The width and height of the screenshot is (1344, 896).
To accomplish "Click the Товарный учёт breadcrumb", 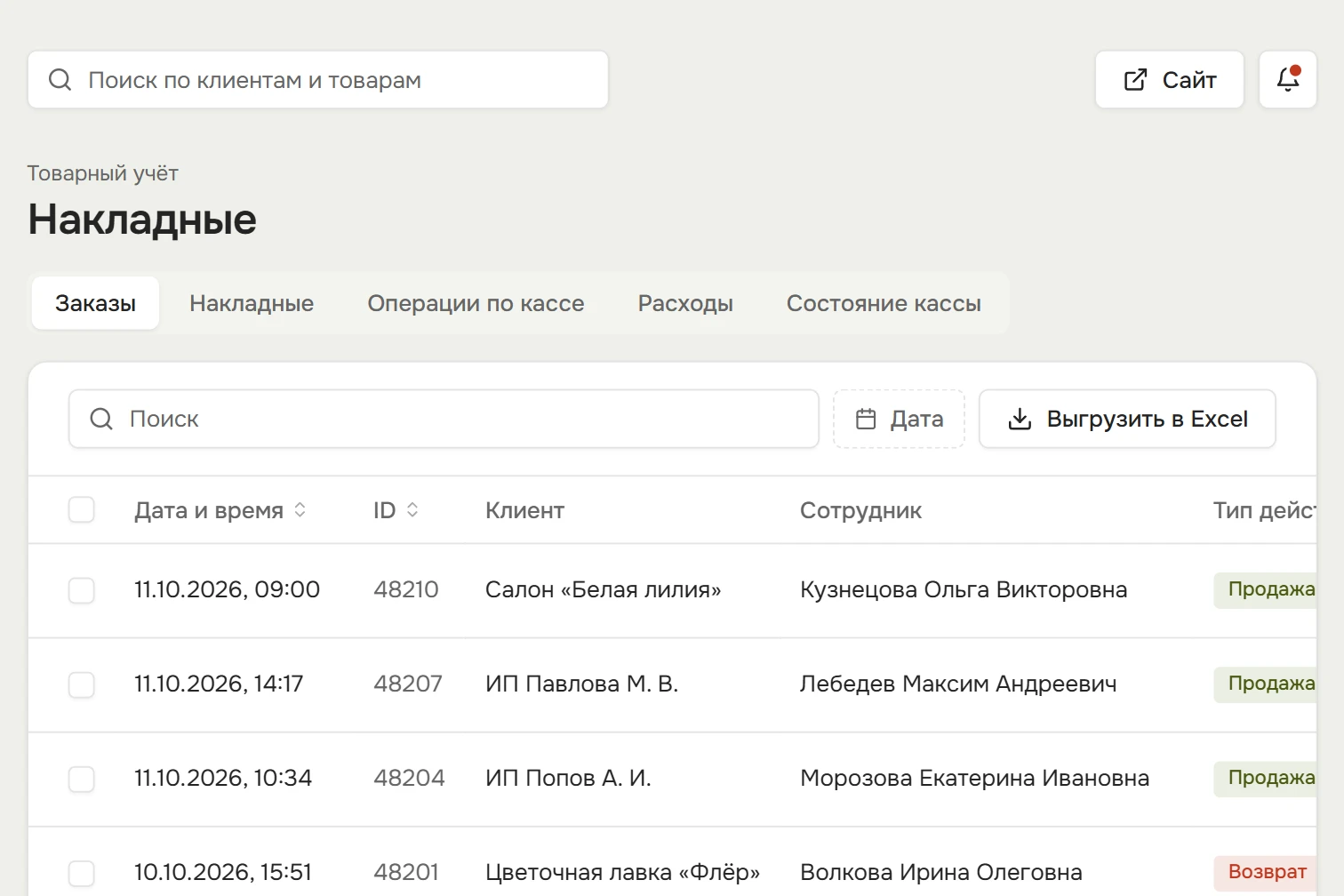I will click(102, 173).
